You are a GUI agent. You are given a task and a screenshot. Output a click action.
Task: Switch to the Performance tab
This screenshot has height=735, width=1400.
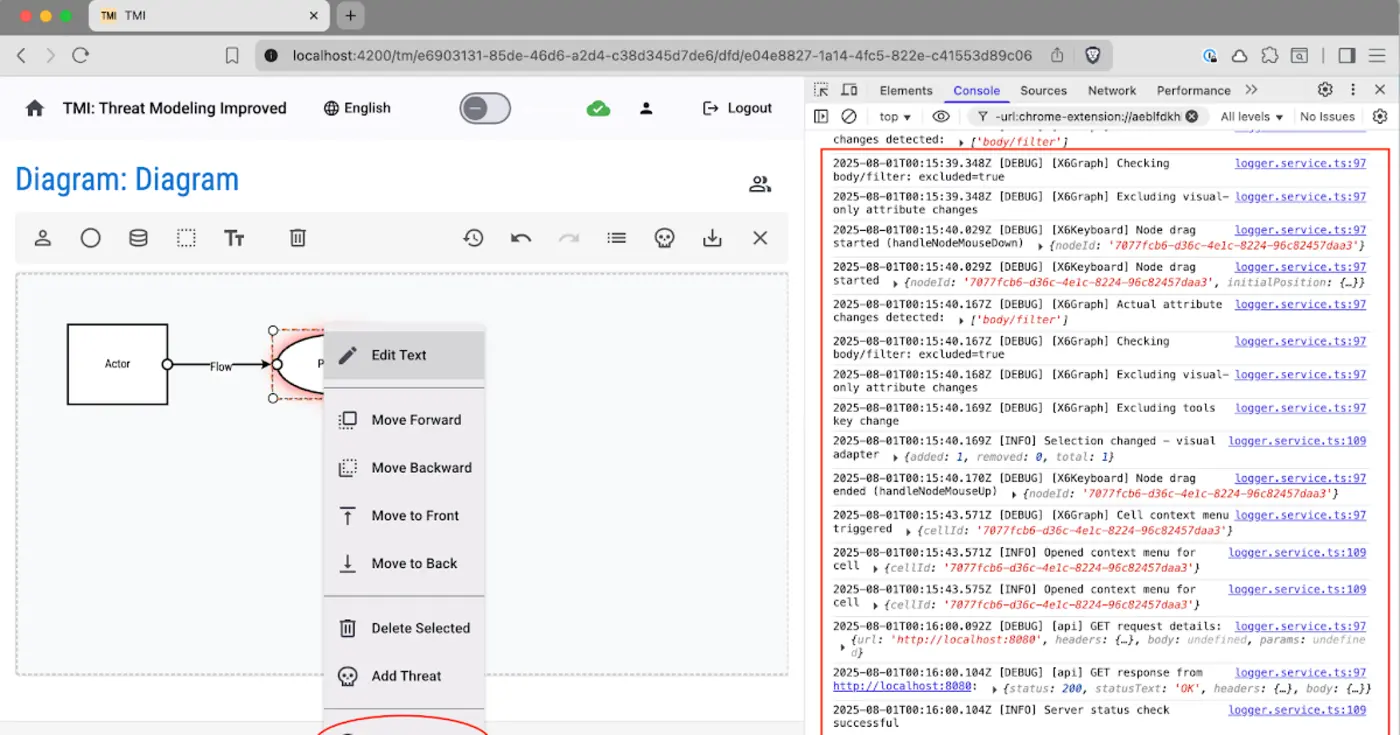[1194, 90]
